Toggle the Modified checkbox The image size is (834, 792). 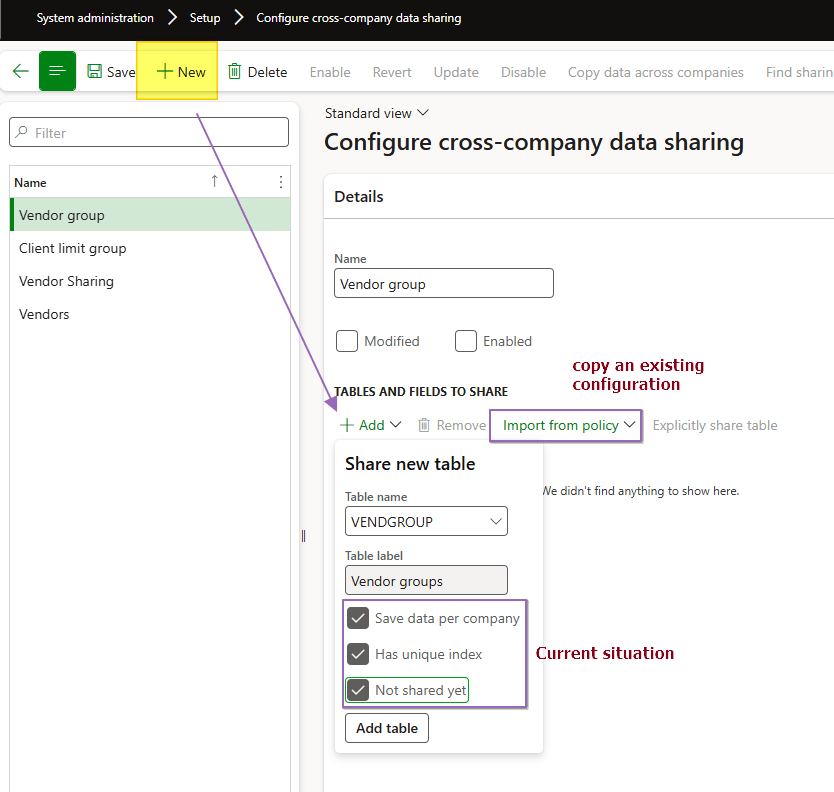tap(347, 341)
